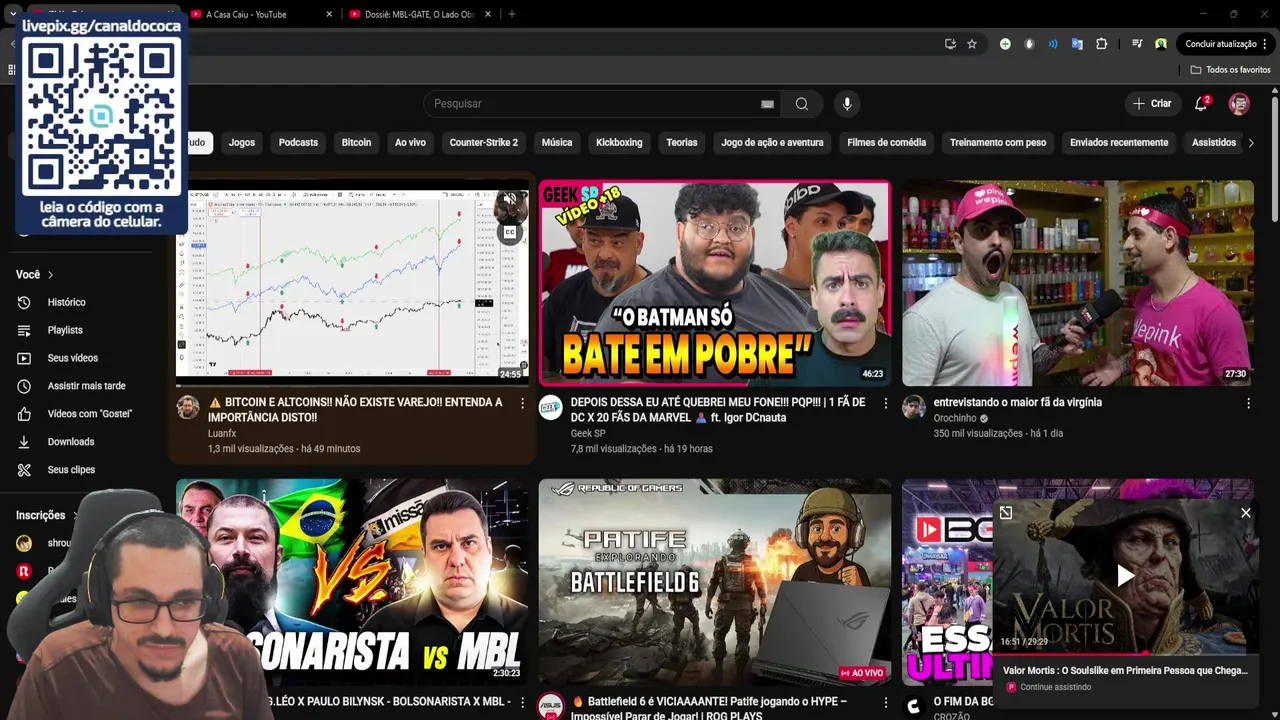Open options for the Battlefield 6 video
This screenshot has height=720, width=1280.
885,703
